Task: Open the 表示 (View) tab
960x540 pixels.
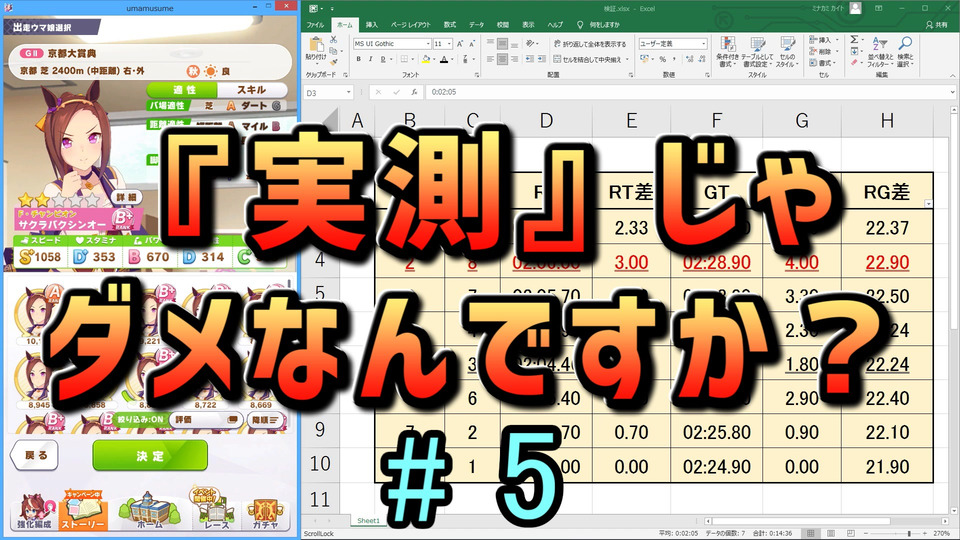Action: [528, 25]
